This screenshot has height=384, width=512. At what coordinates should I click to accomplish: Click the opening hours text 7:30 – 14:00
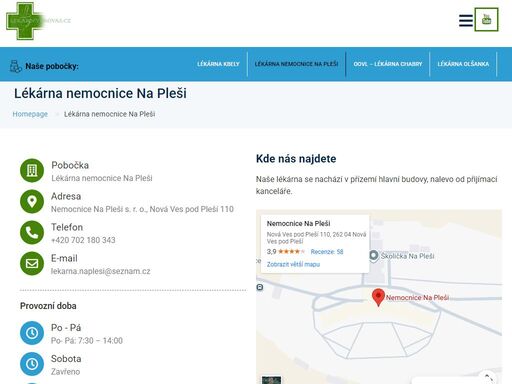(100, 341)
